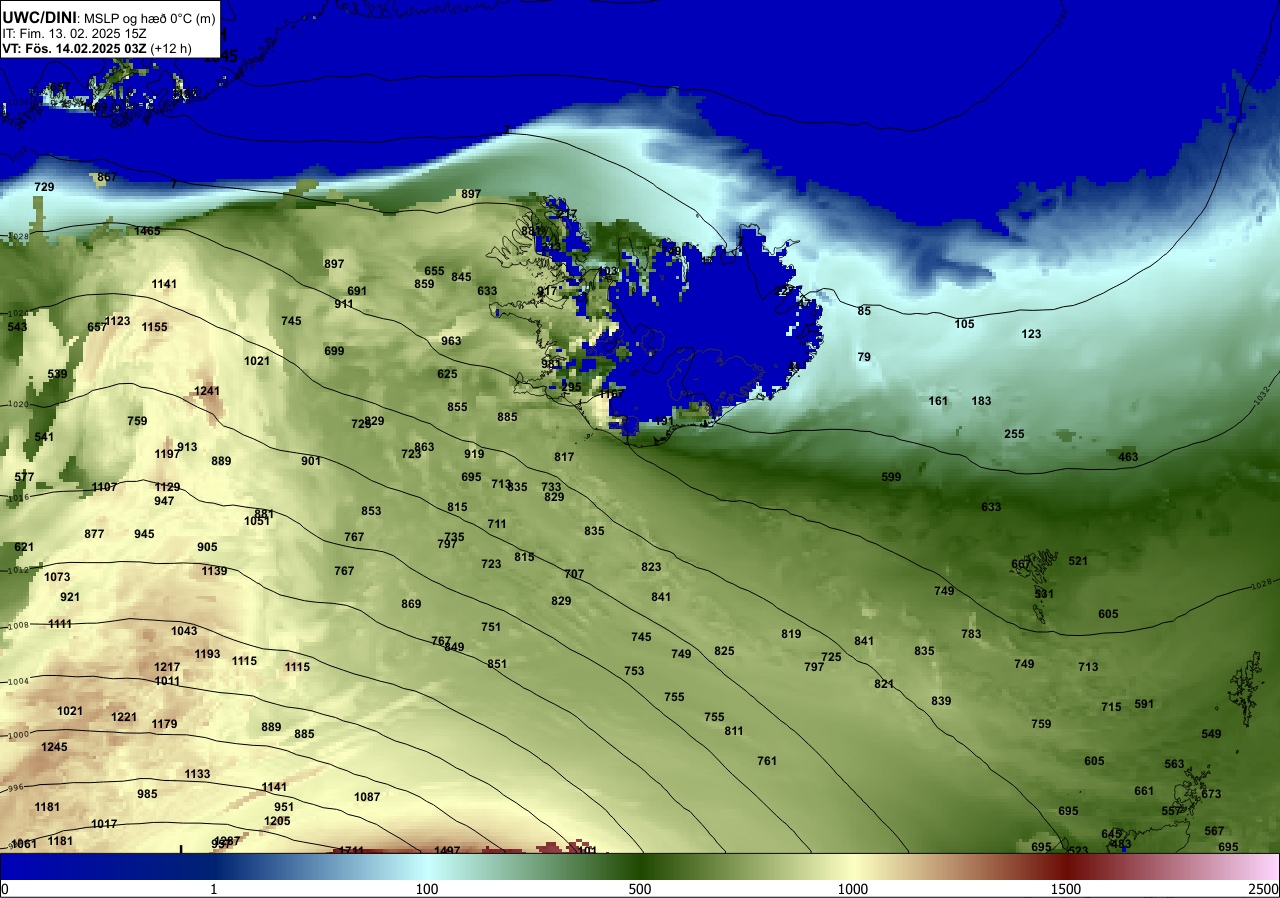Image resolution: width=1280 pixels, height=898 pixels.
Task: Click the VT valid time line
Action: (x=97, y=48)
